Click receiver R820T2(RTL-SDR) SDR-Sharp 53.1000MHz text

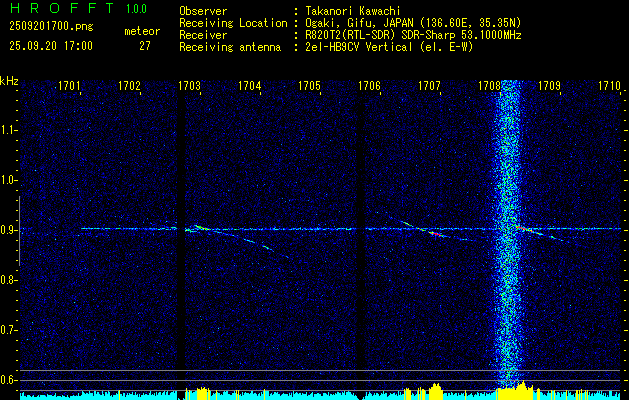413,35
